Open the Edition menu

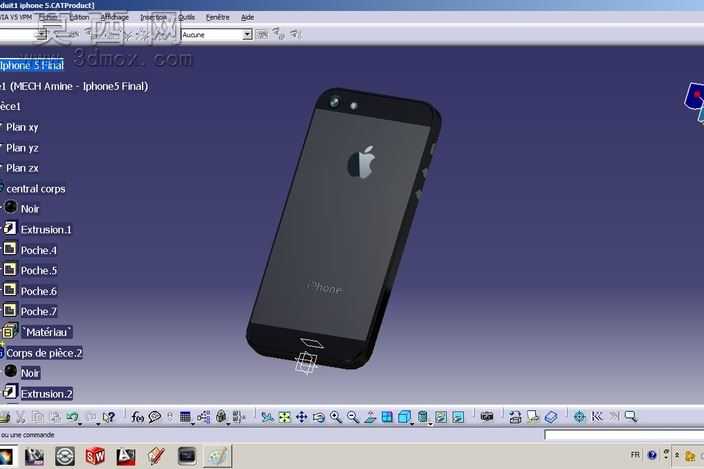79,17
